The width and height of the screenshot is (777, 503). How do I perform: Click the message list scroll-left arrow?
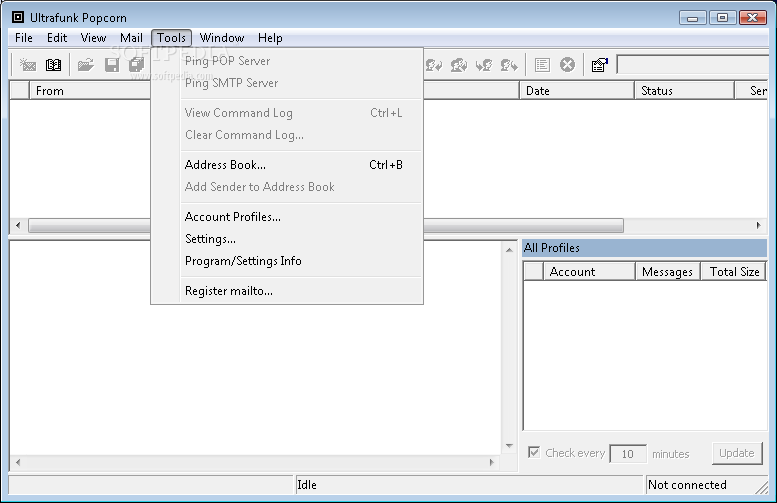pos(18,225)
